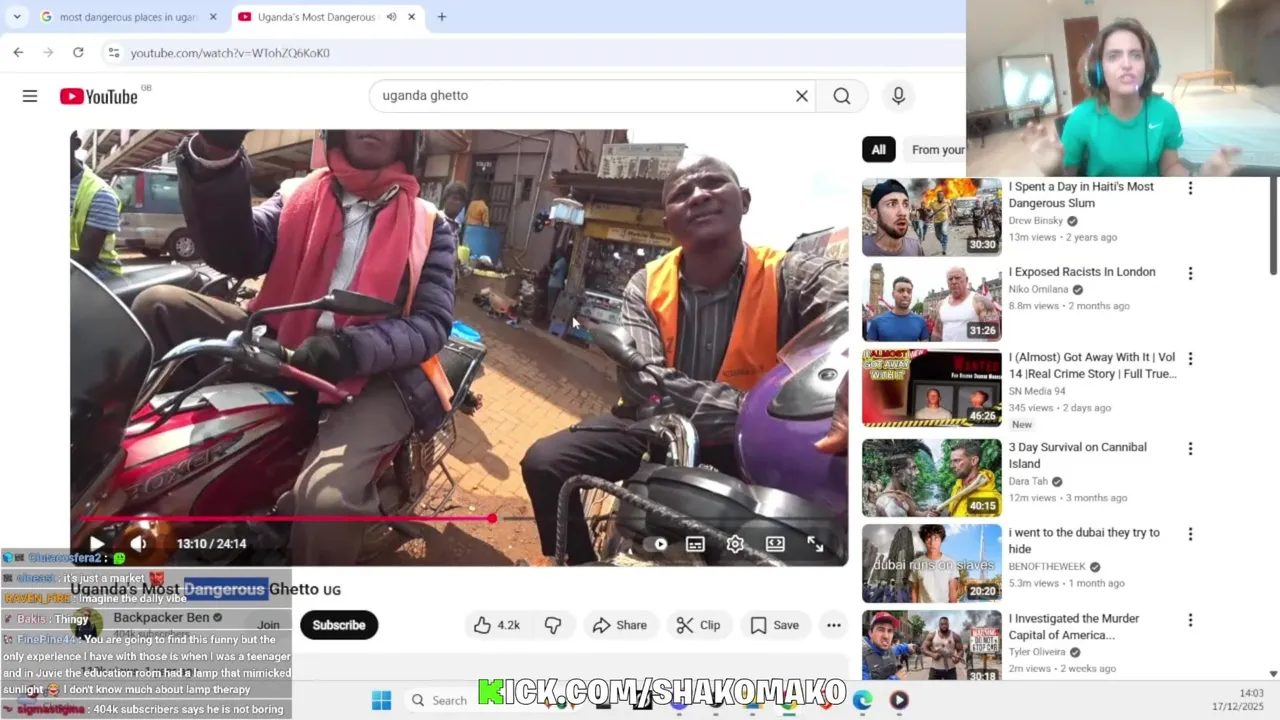
Task: Dislike the video
Action: [553, 625]
